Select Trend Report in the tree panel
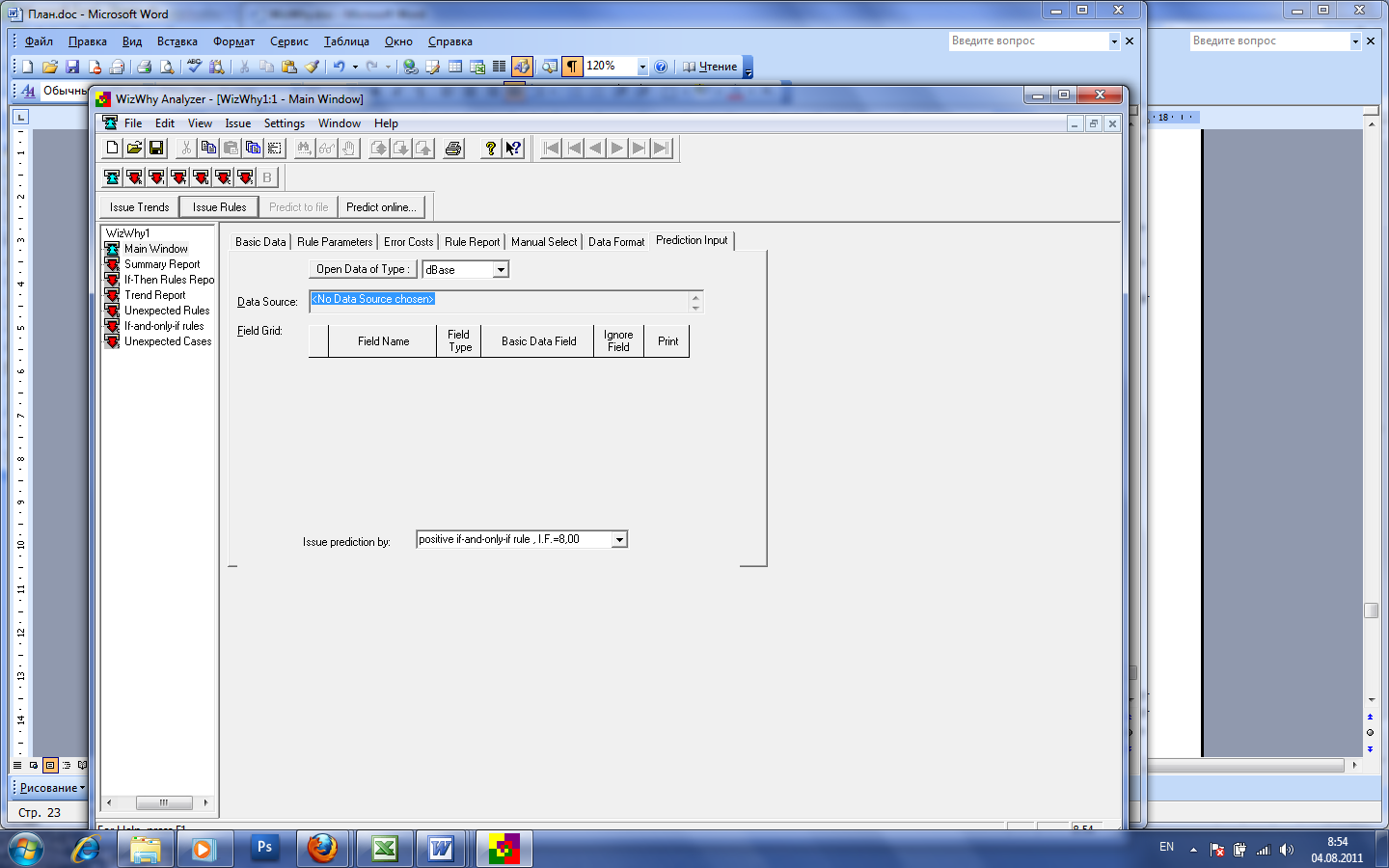The height and width of the screenshot is (868, 1389). pos(154,295)
